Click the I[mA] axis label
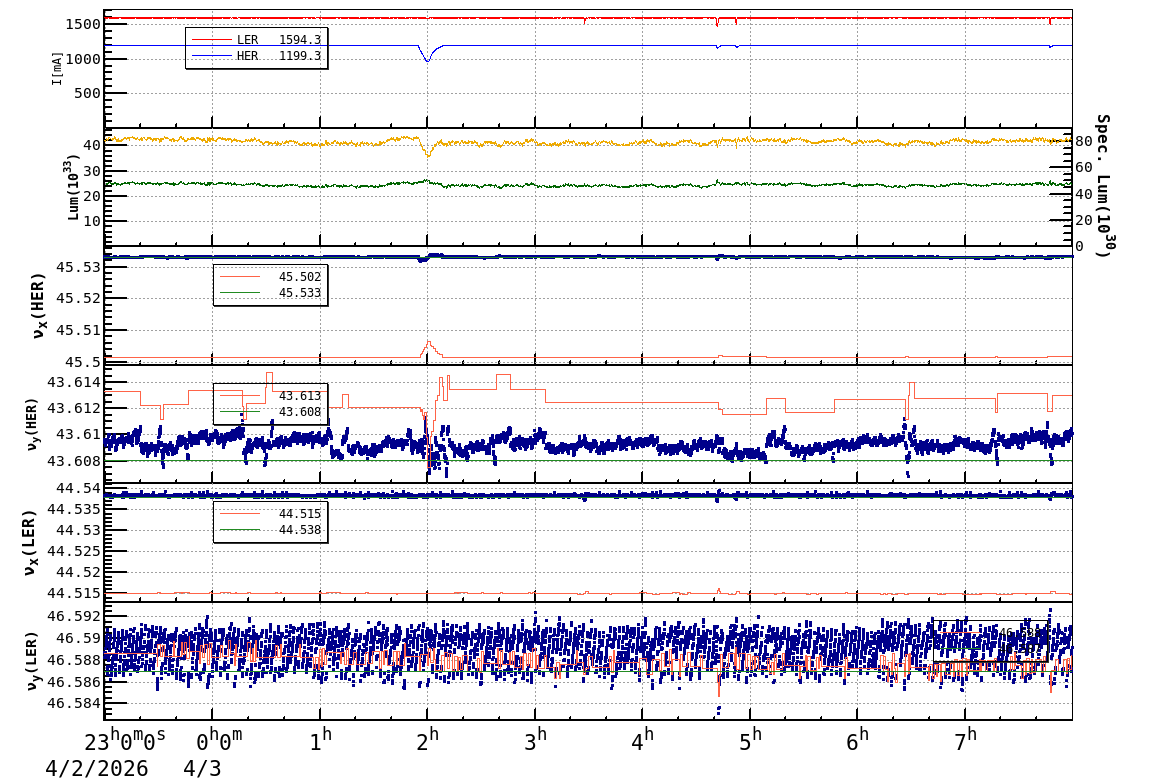 58,68
